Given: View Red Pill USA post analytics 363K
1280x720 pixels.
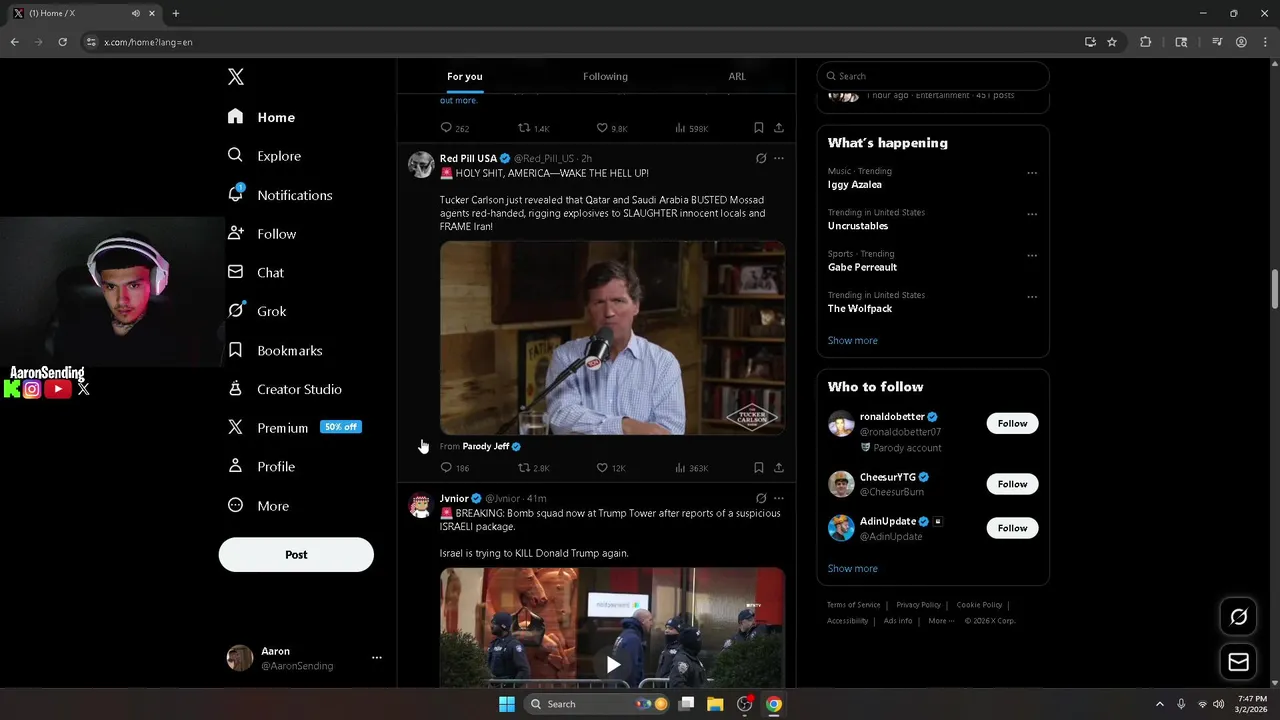Looking at the screenshot, I should coord(692,468).
